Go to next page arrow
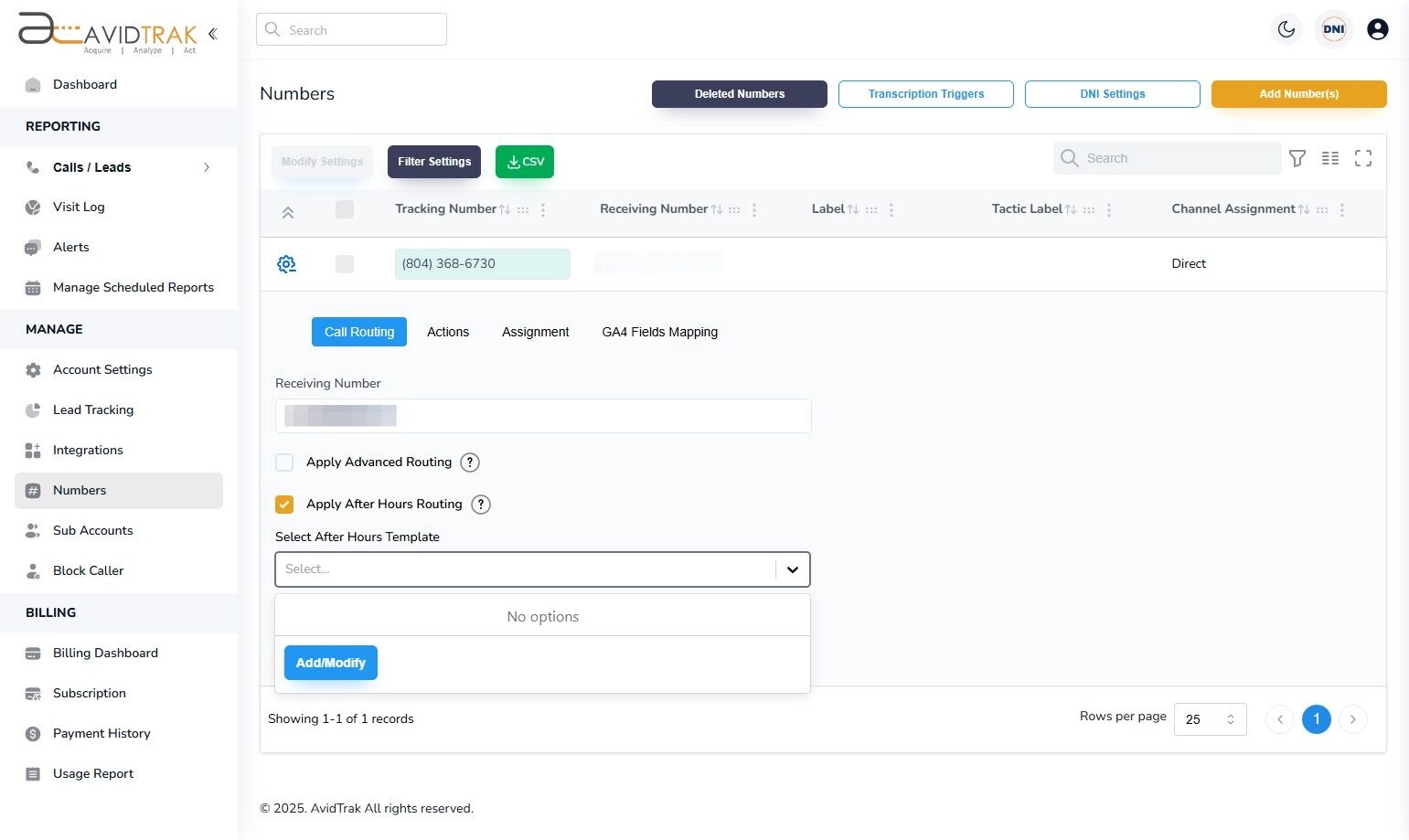This screenshot has height=840, width=1409. click(1353, 719)
